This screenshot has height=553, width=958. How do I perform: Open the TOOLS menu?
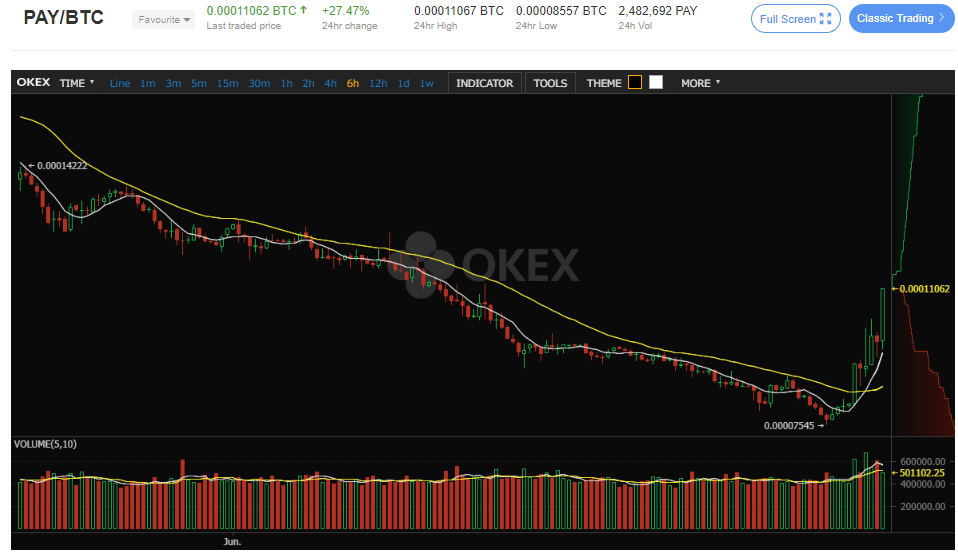(x=550, y=83)
